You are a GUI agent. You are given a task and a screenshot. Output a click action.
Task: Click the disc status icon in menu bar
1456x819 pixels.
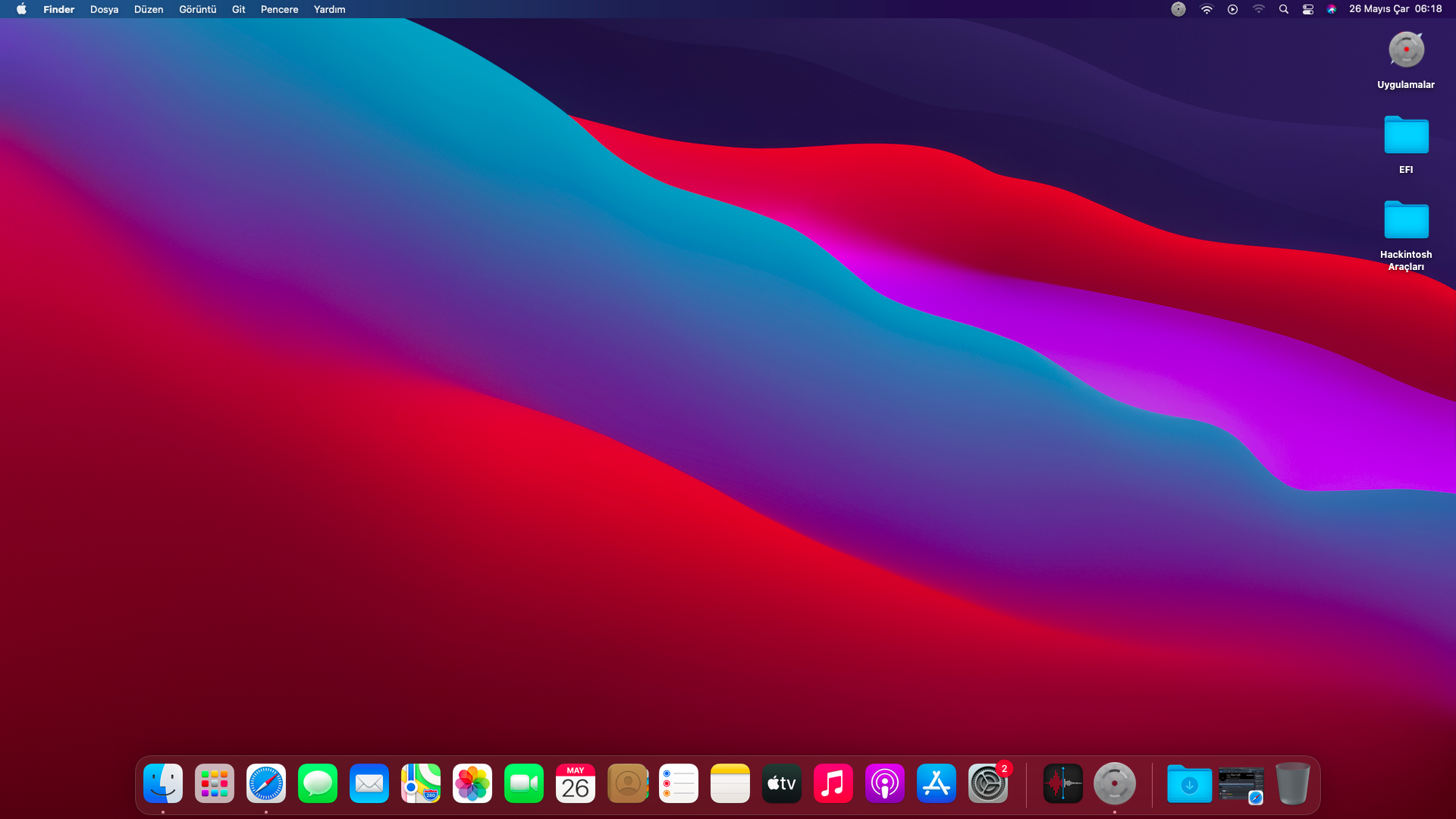point(1178,9)
